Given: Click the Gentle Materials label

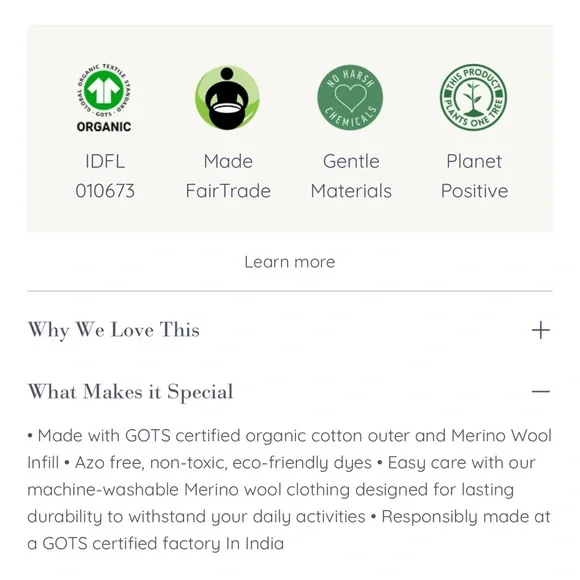Looking at the screenshot, I should point(351,176).
